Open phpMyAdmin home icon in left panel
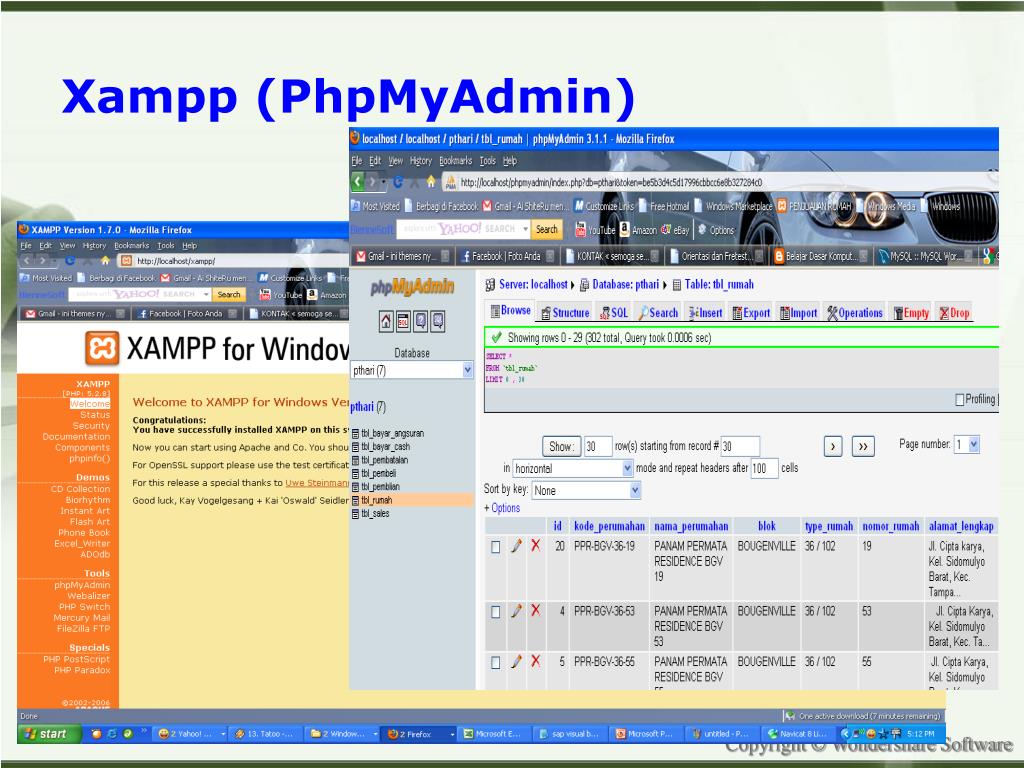The height and width of the screenshot is (768, 1024). coord(386,321)
